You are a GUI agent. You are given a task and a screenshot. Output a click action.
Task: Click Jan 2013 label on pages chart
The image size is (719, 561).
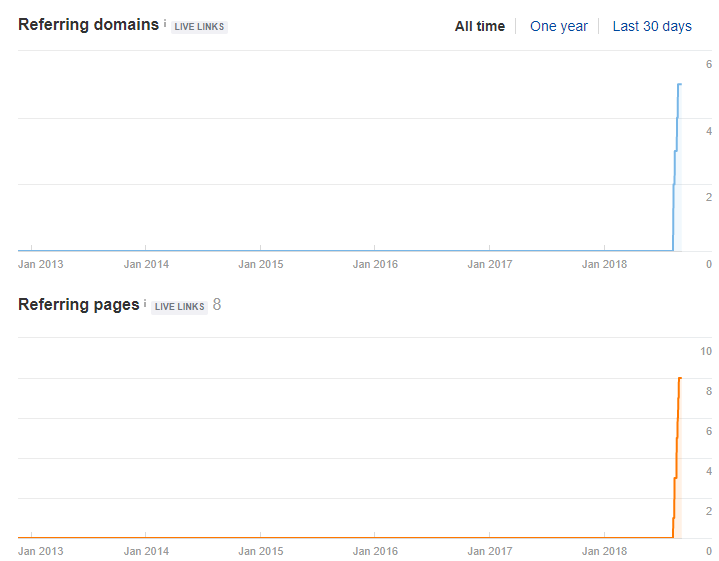click(x=40, y=551)
